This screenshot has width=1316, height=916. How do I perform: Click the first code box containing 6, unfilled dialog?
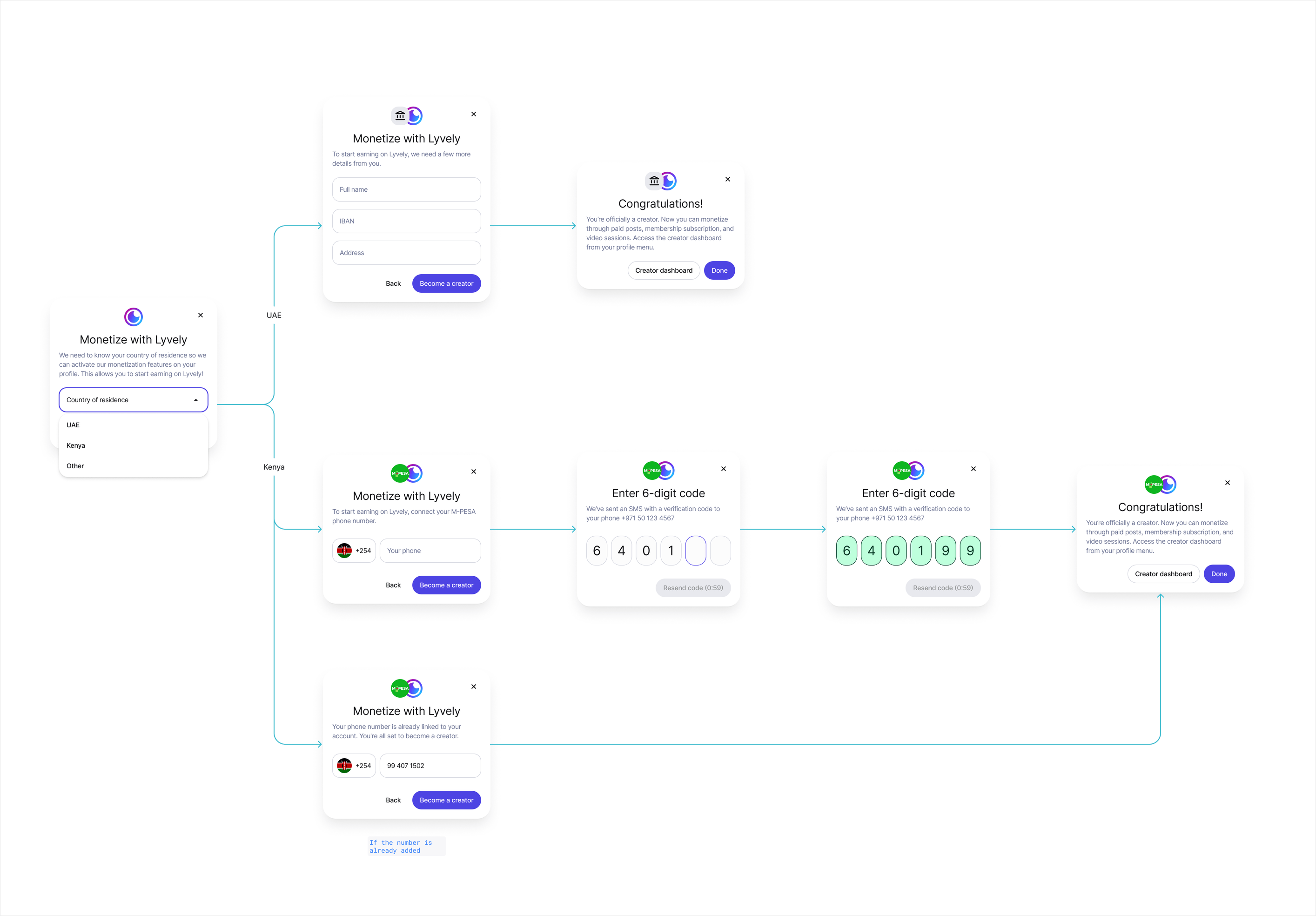(x=597, y=551)
